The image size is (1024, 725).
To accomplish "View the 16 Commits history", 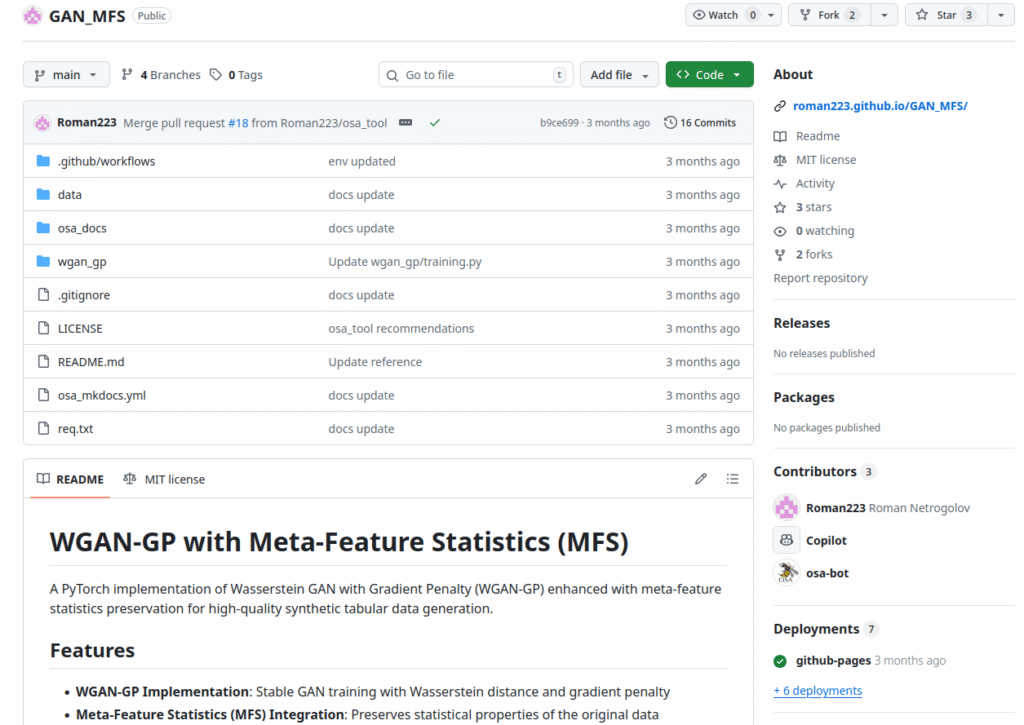I will point(700,123).
